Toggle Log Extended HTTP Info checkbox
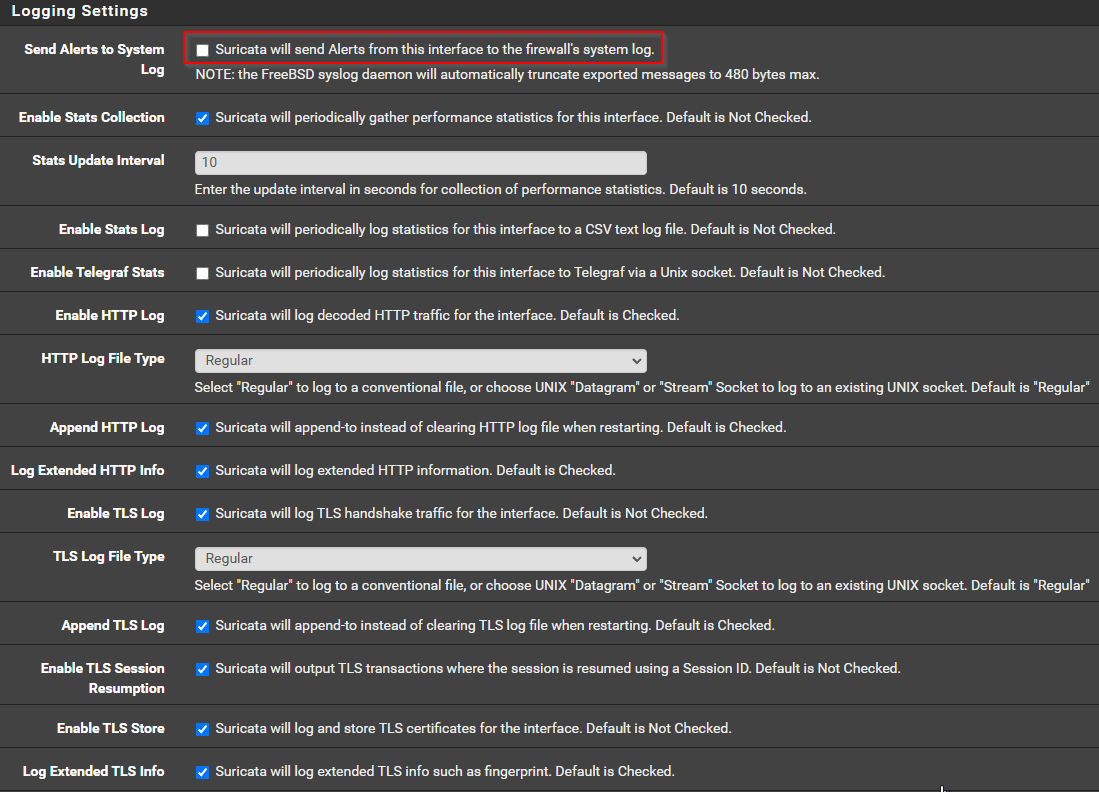Screen dimensions: 1099x792 click(203, 471)
